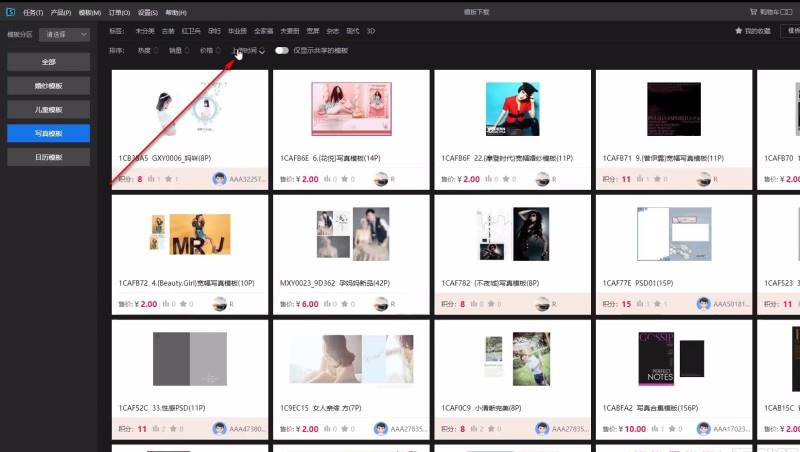Open the MXY0023_9D362 template thumbnail

[x=353, y=234]
